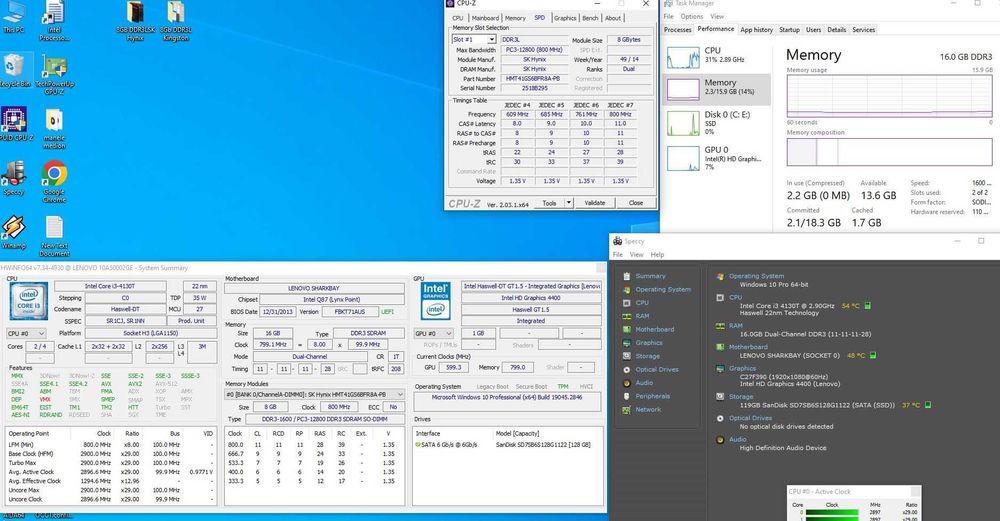1000x521 pixels.
Task: Open Task Manager Options menu
Action: coord(691,17)
